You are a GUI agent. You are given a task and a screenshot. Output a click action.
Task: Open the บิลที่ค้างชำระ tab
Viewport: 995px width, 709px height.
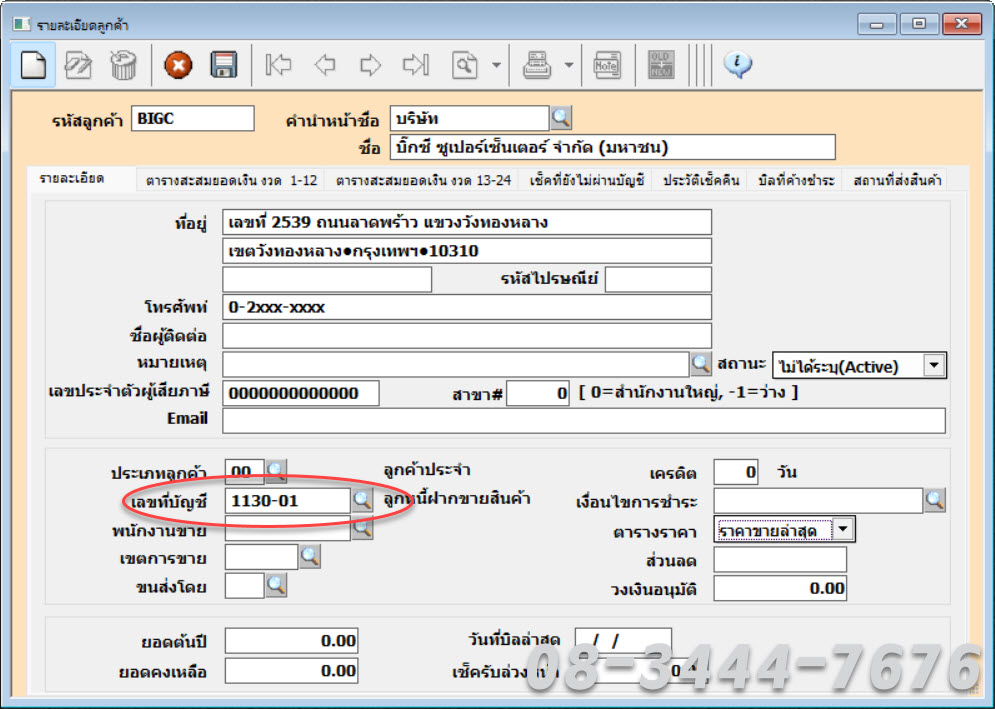click(796, 180)
